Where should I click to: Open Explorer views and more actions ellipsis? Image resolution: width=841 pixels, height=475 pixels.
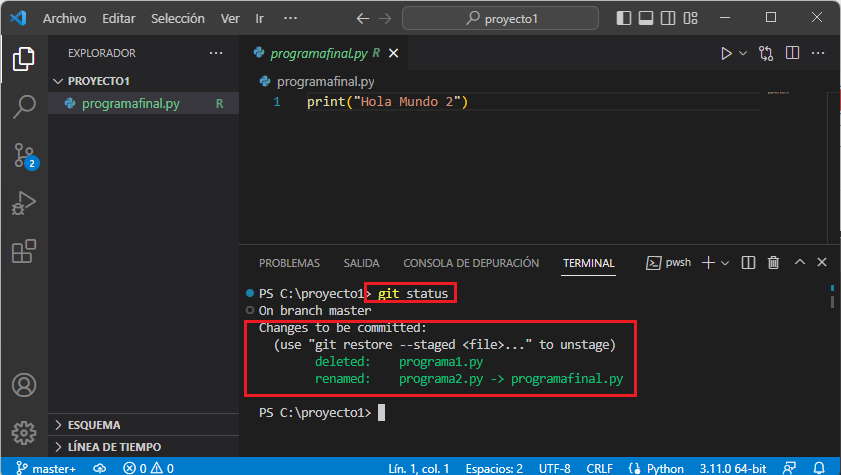(x=216, y=53)
